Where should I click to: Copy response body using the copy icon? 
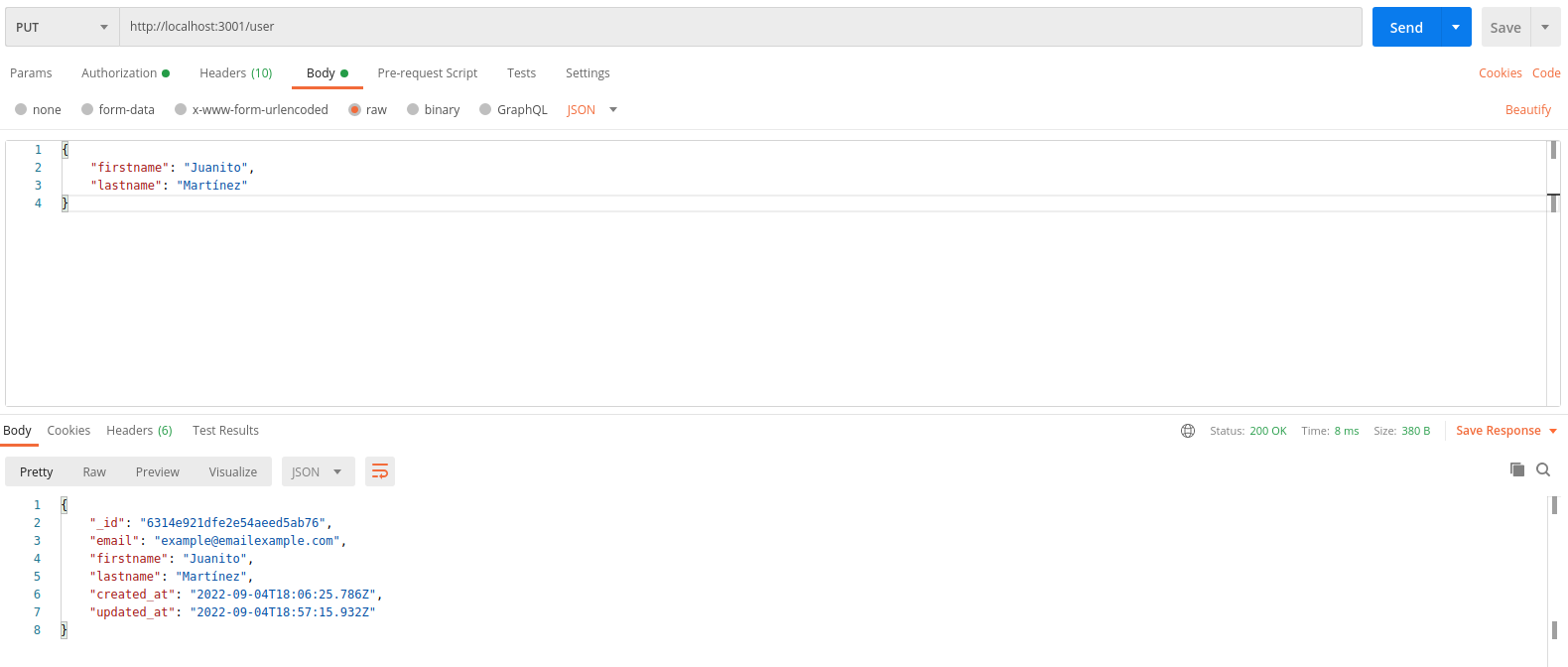coord(1516,469)
